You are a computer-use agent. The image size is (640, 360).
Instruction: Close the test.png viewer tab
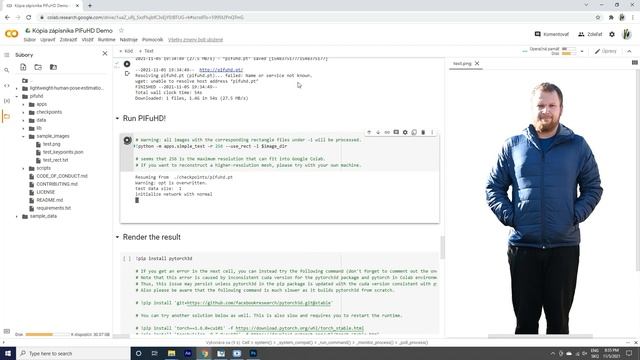(477, 63)
